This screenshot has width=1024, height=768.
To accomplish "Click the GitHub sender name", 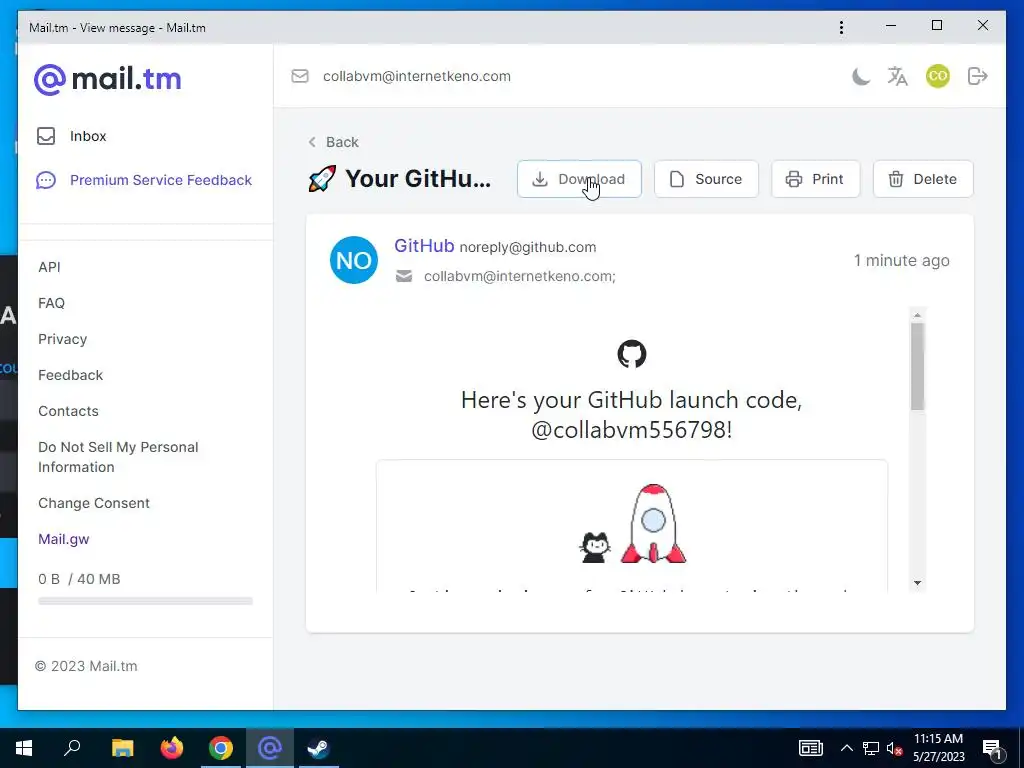I will point(424,246).
